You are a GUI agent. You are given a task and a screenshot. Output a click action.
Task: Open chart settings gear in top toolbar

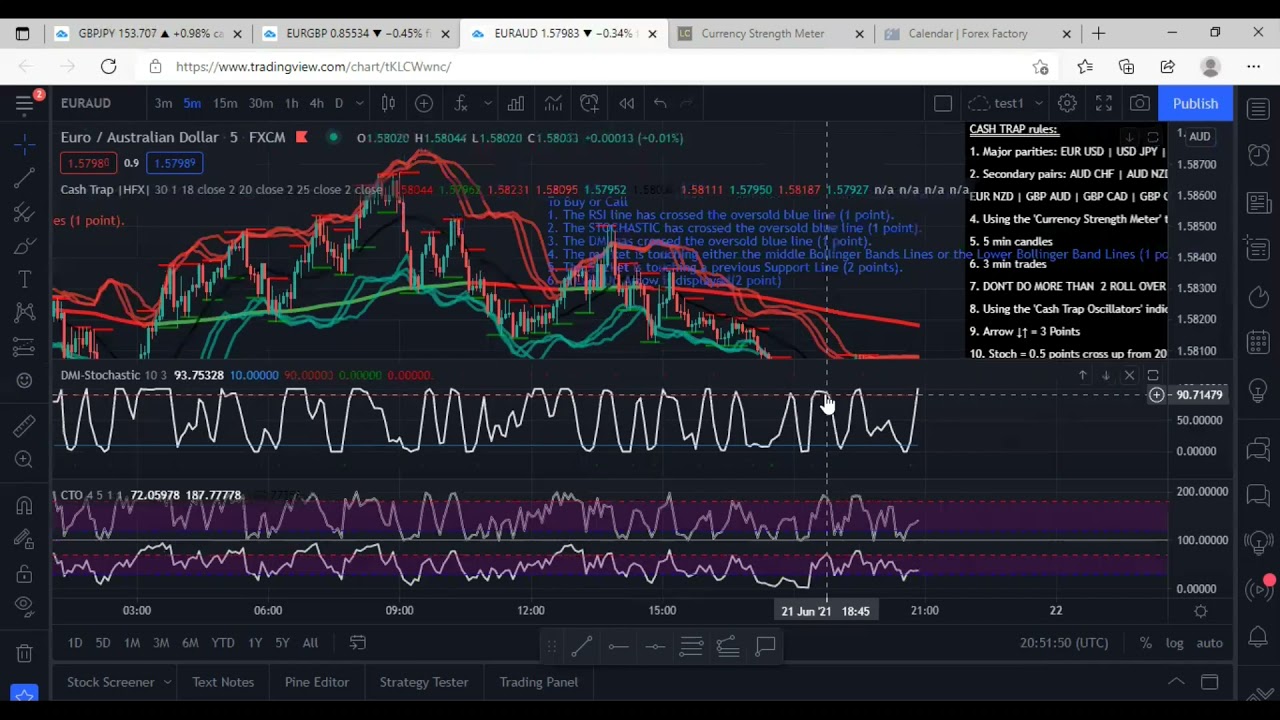point(1067,103)
